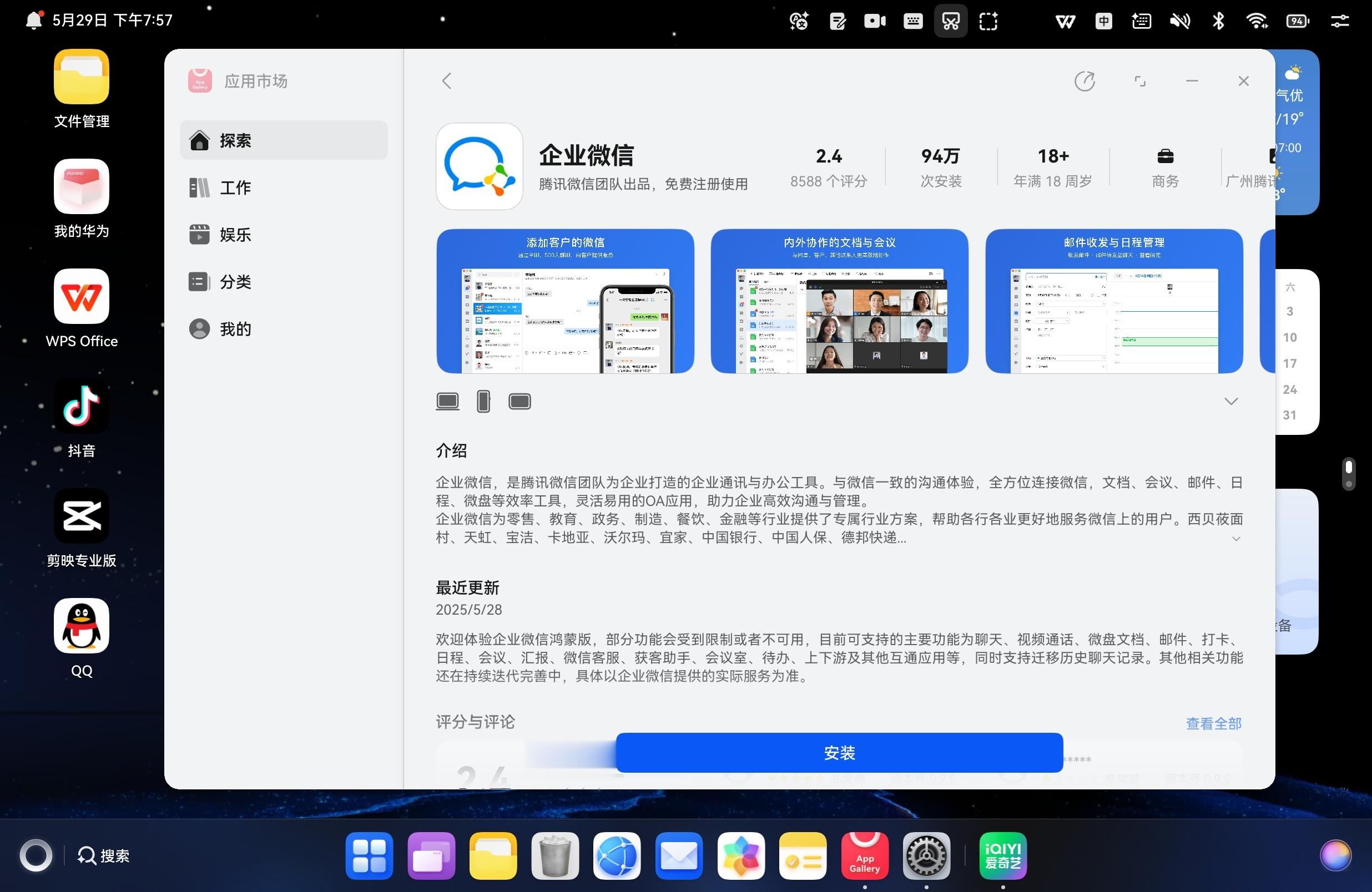The image size is (1372, 892).
Task: Click the colorful assistant orb in taskbar
Action: [x=1335, y=856]
